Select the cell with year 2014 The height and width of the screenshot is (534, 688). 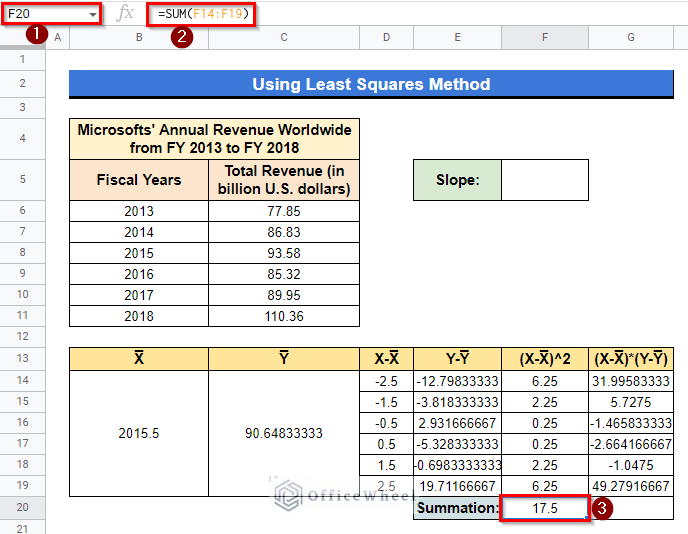(x=139, y=232)
